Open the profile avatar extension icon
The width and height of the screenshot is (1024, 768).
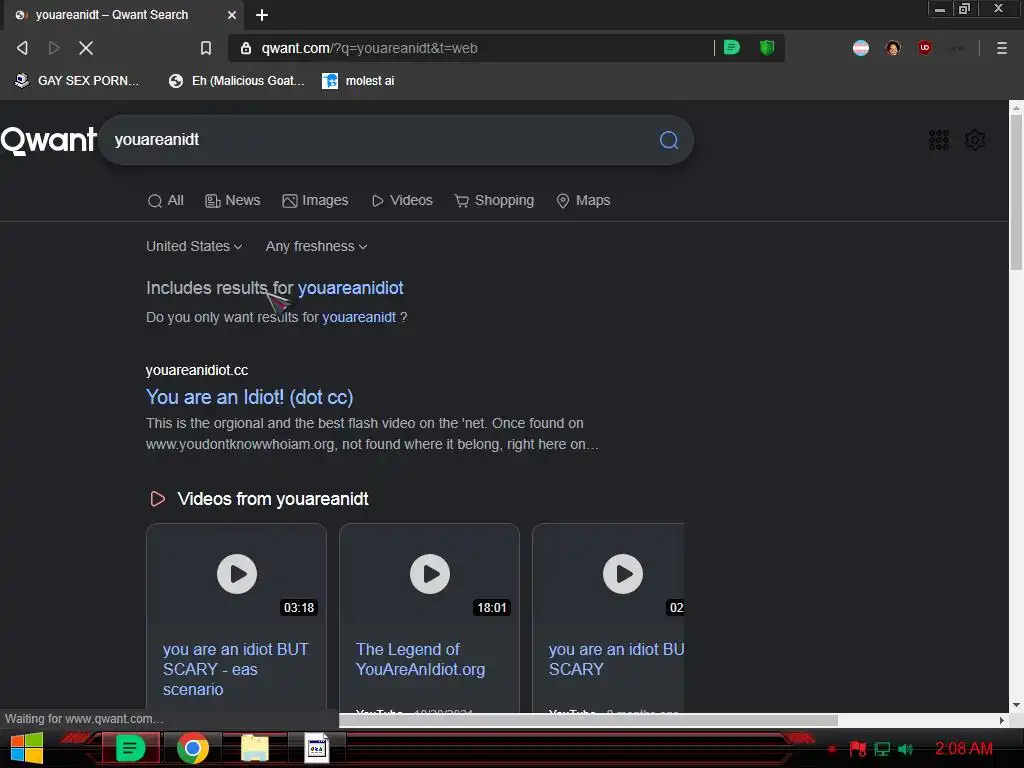[x=893, y=48]
